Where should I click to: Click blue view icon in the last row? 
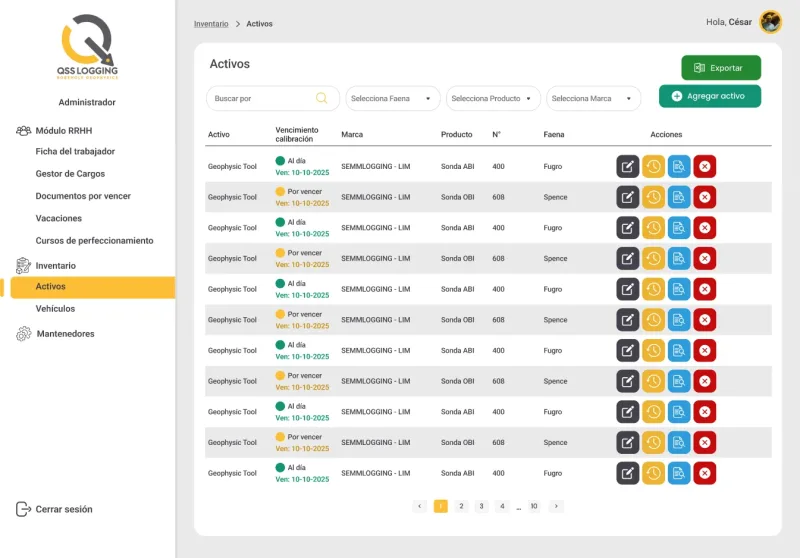(679, 473)
